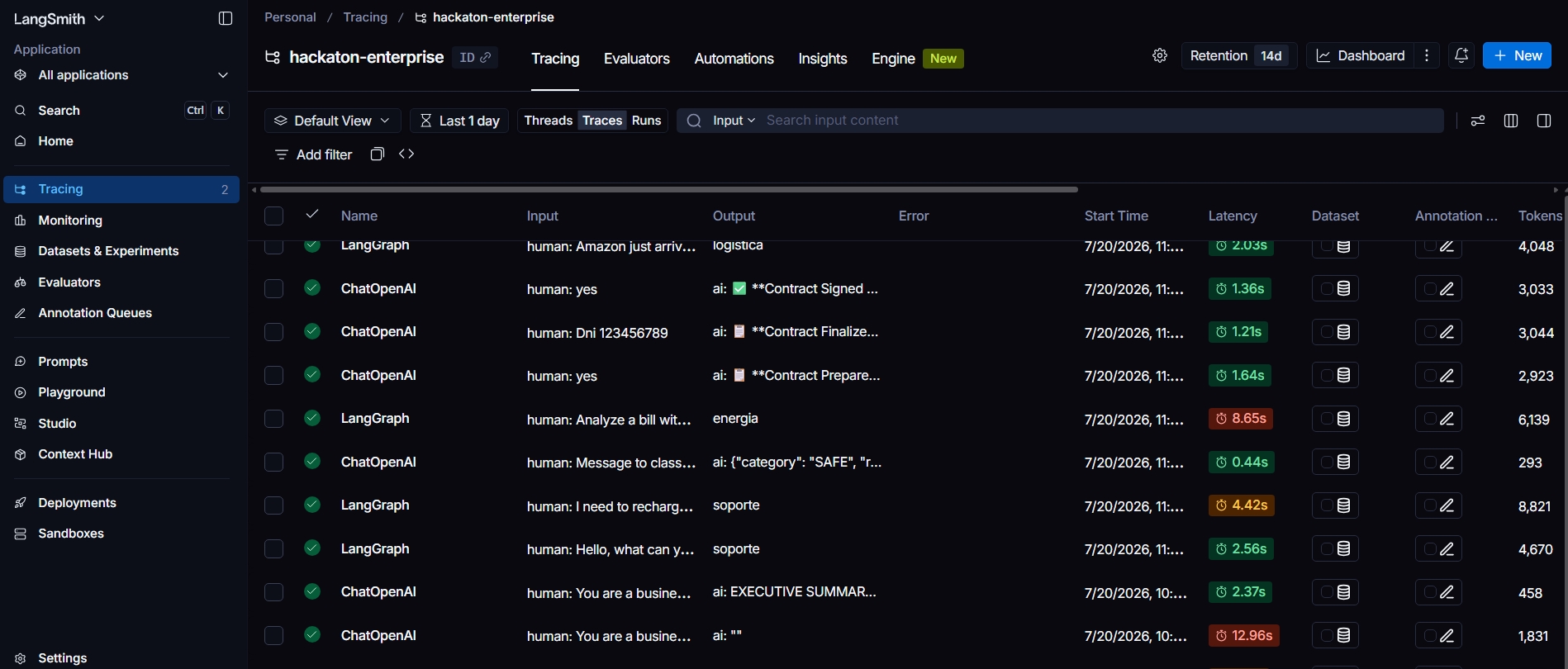Open the Engine New tab
The height and width of the screenshot is (669, 1568).
(918, 59)
